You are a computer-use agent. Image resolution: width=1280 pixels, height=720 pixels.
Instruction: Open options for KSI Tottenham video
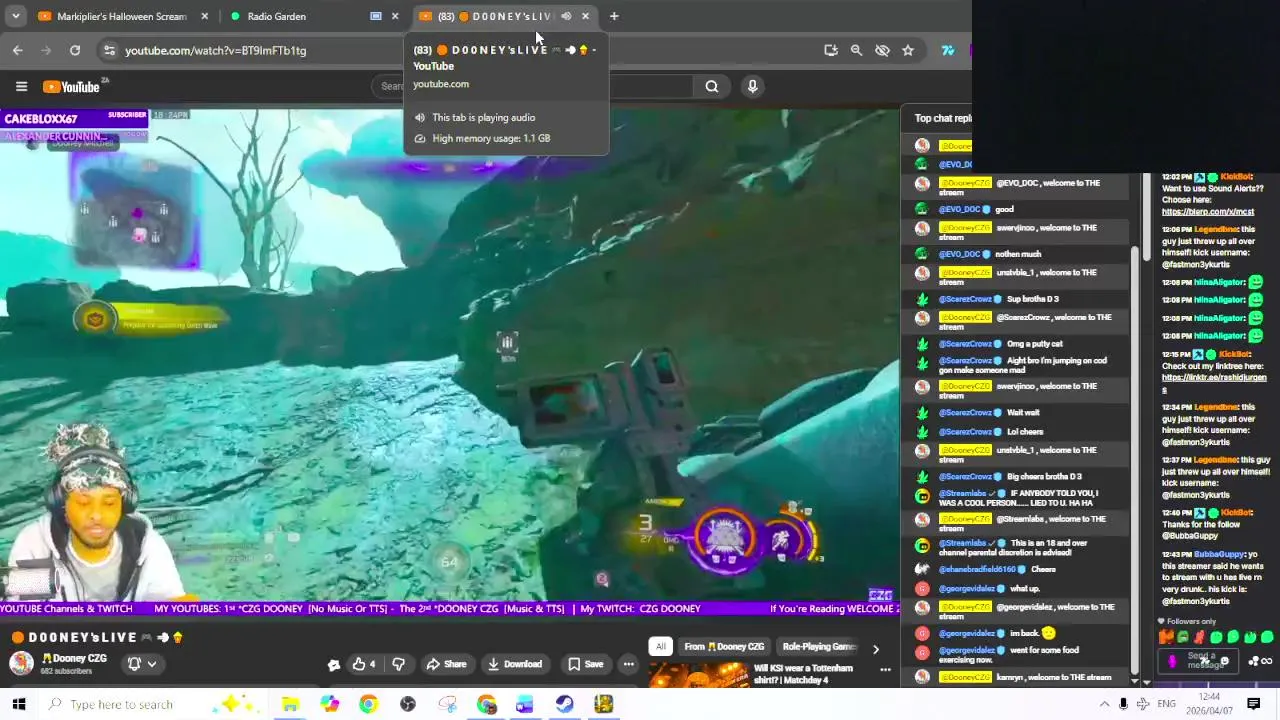tap(885, 669)
